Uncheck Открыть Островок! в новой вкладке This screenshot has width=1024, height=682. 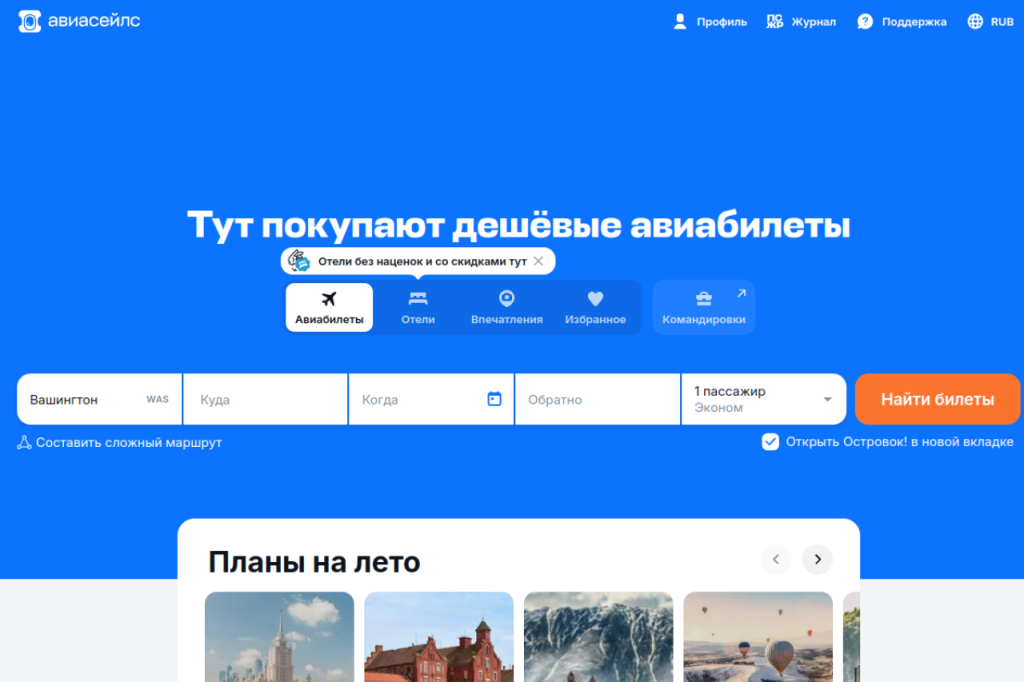(x=770, y=442)
